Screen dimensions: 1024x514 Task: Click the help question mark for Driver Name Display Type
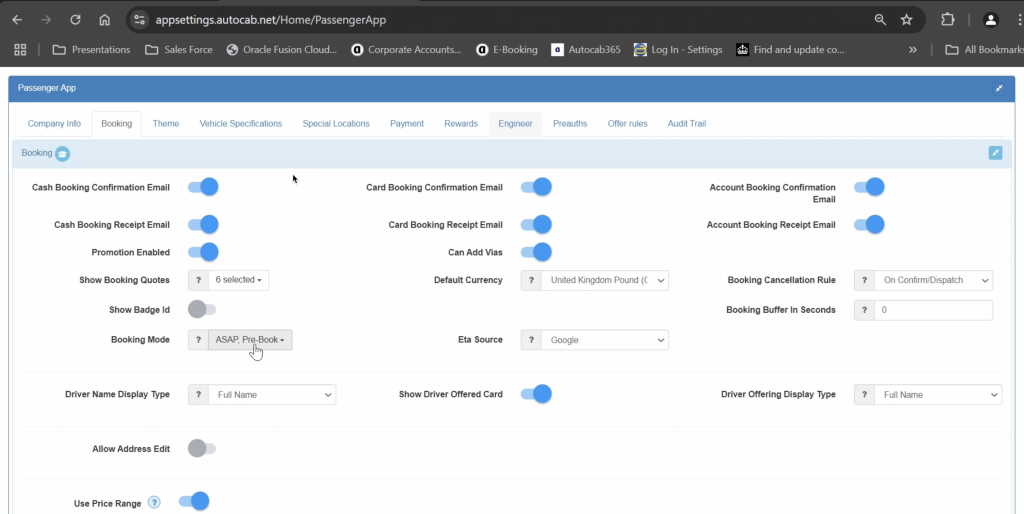199,394
